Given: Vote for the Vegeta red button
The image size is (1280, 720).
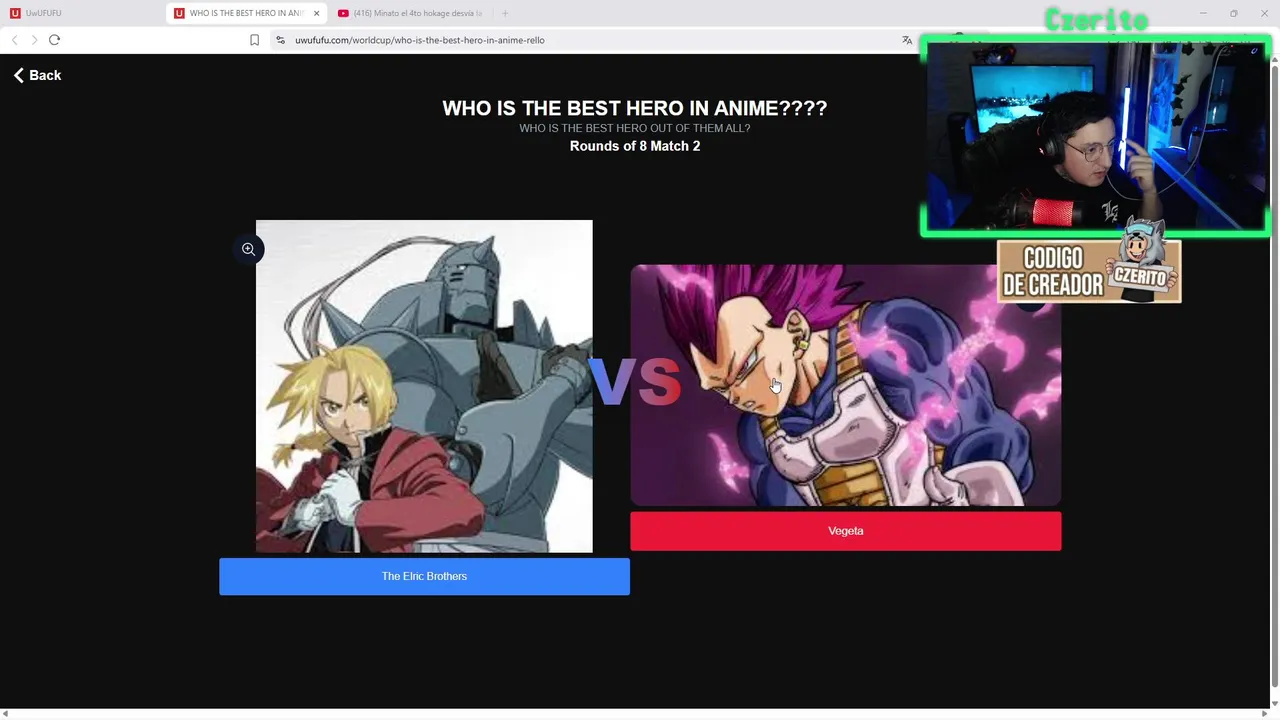Looking at the screenshot, I should 845,531.
